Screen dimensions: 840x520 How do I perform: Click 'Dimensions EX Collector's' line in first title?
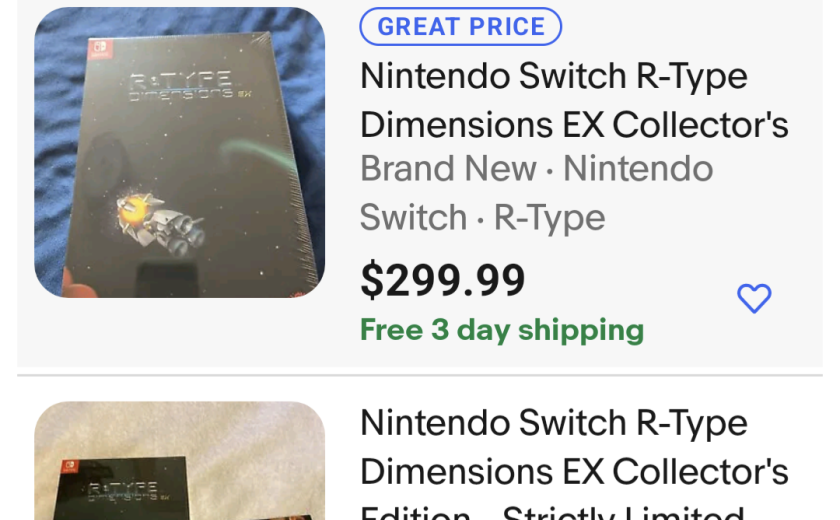(x=573, y=124)
